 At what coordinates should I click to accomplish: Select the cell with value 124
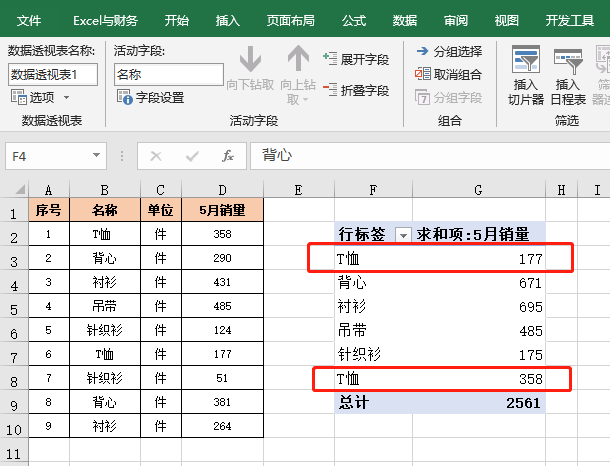click(x=222, y=330)
